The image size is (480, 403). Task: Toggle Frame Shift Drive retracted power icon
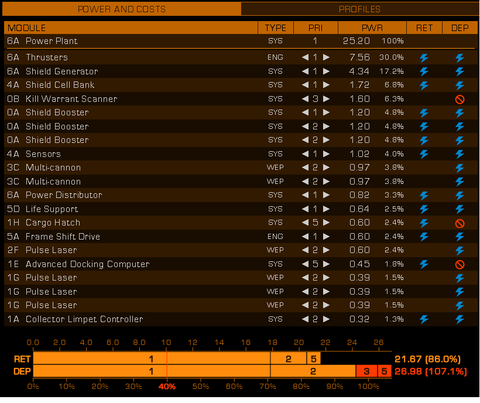pos(424,237)
